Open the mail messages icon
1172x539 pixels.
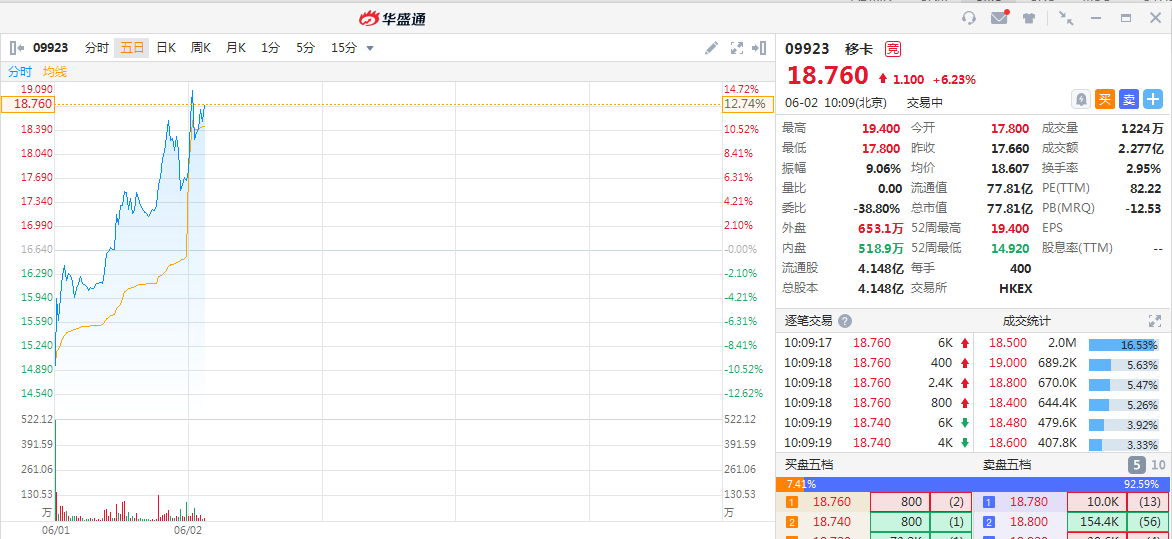click(999, 18)
